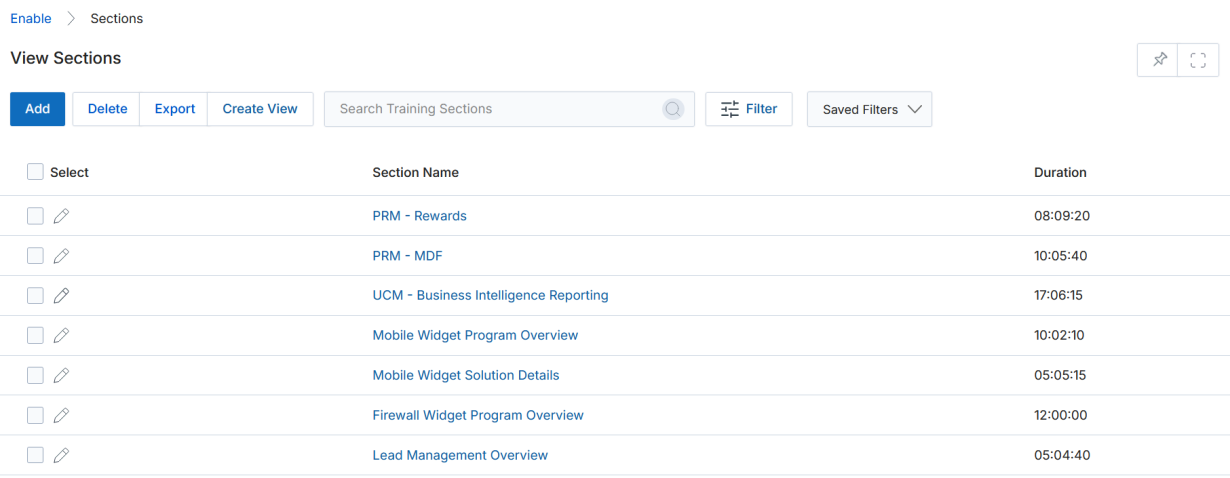The width and height of the screenshot is (1230, 478).
Task: Open Lead Management Overview link
Action: coord(460,456)
